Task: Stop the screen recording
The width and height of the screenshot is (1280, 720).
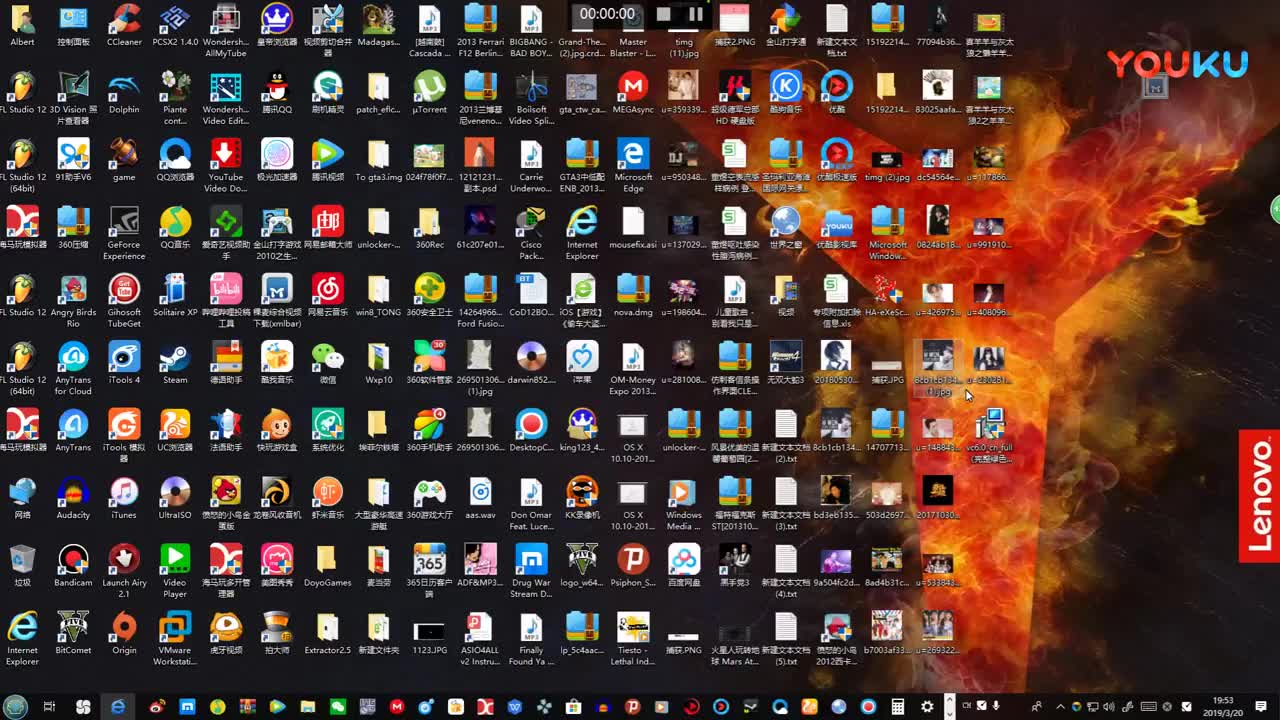Action: pos(663,14)
